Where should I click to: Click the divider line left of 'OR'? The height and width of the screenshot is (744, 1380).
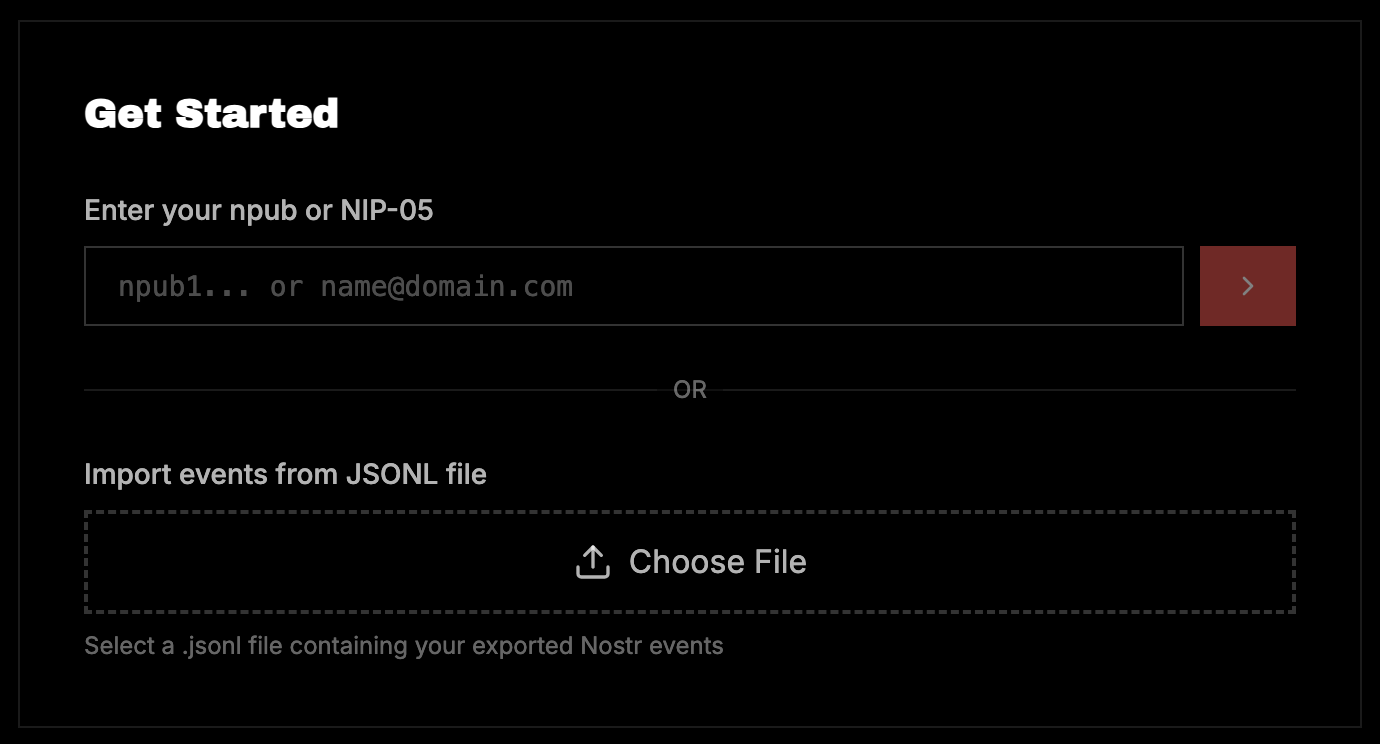(x=380, y=390)
